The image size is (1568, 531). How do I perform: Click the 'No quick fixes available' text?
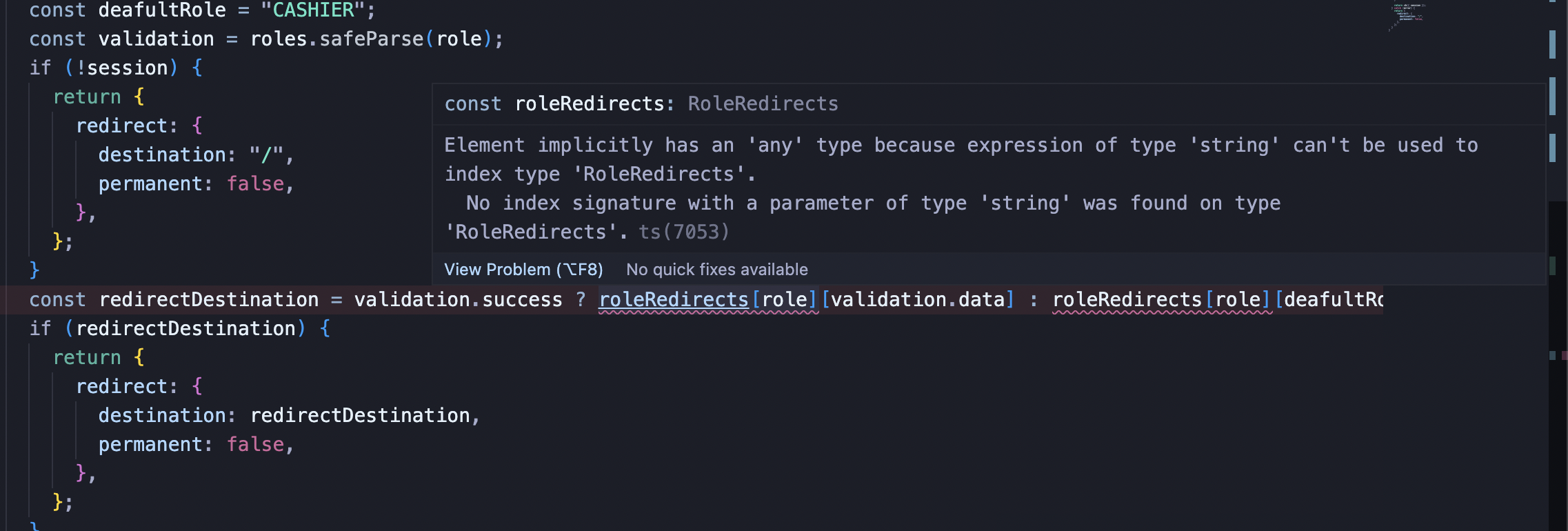coord(717,270)
